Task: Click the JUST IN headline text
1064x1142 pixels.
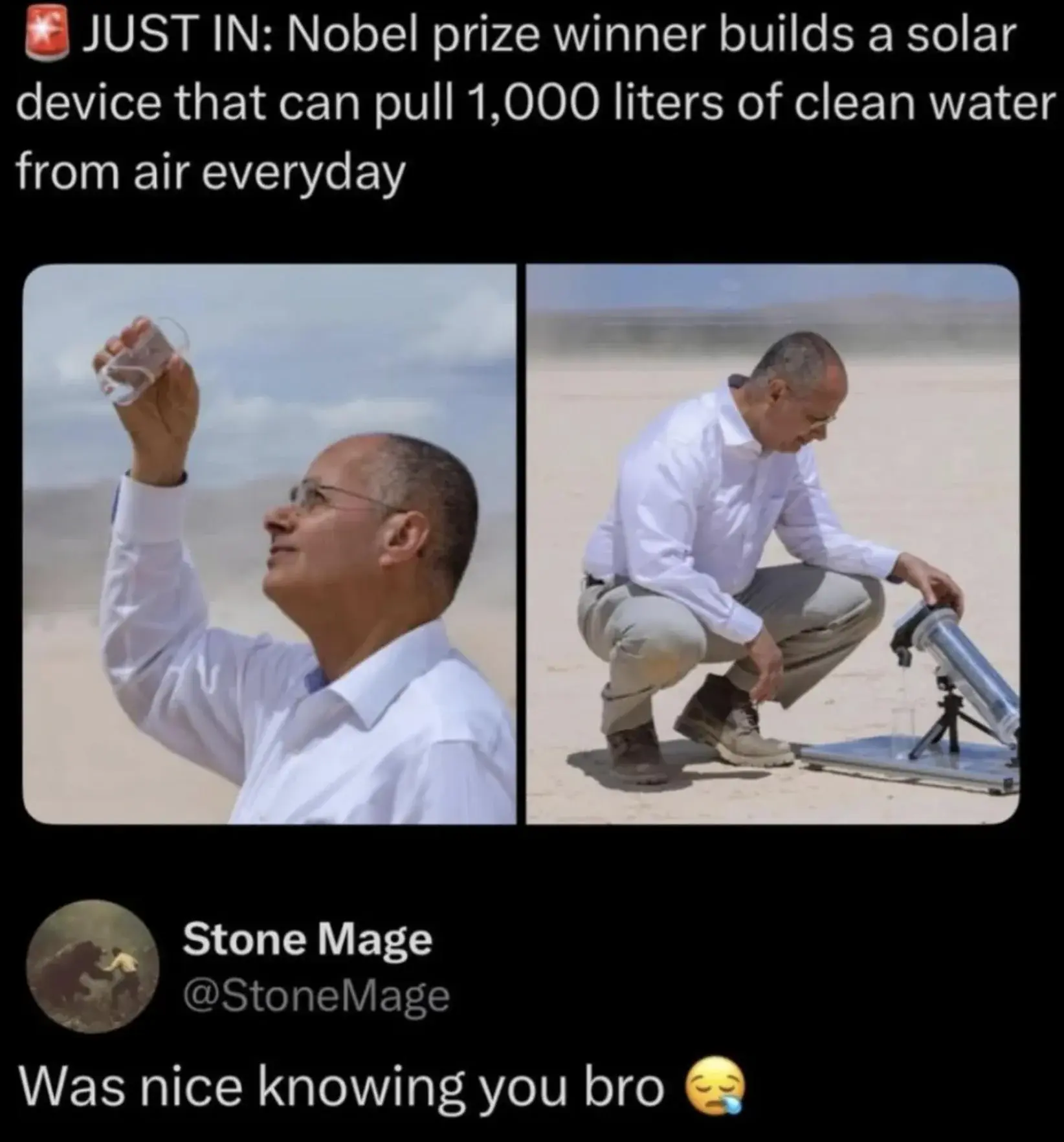Action: 536,104
